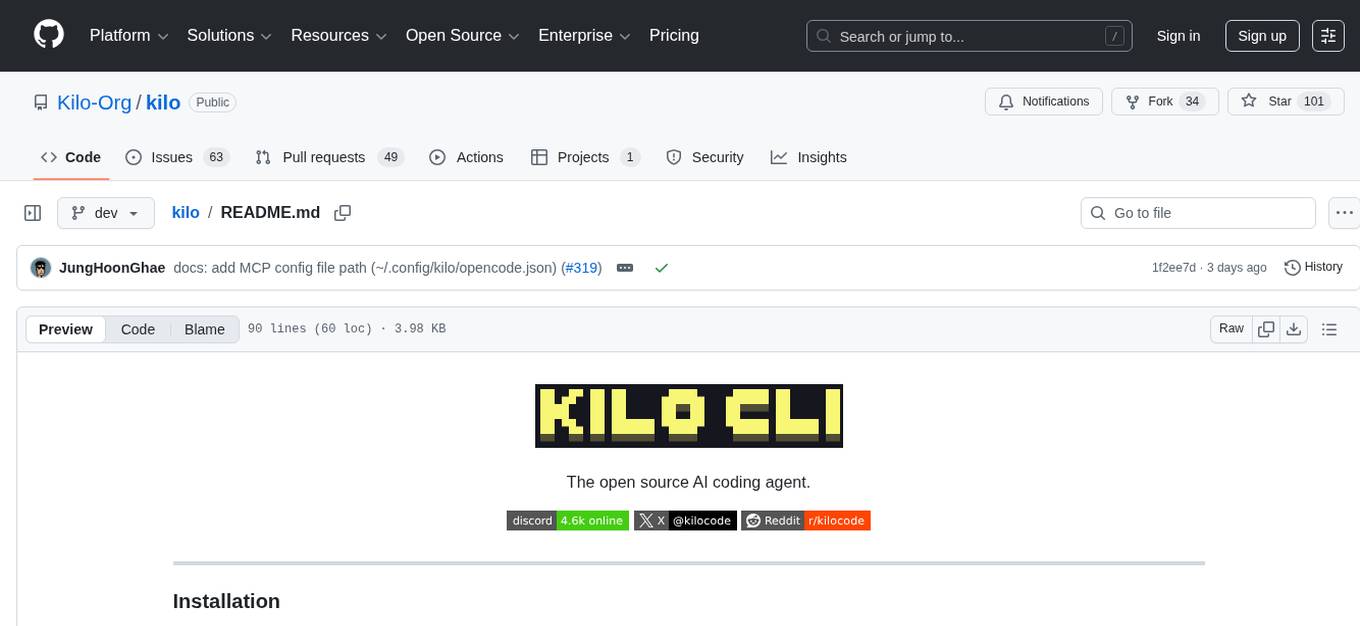Click the Go to file search field
Viewport: 1360px width, 626px height.
coord(1197,212)
